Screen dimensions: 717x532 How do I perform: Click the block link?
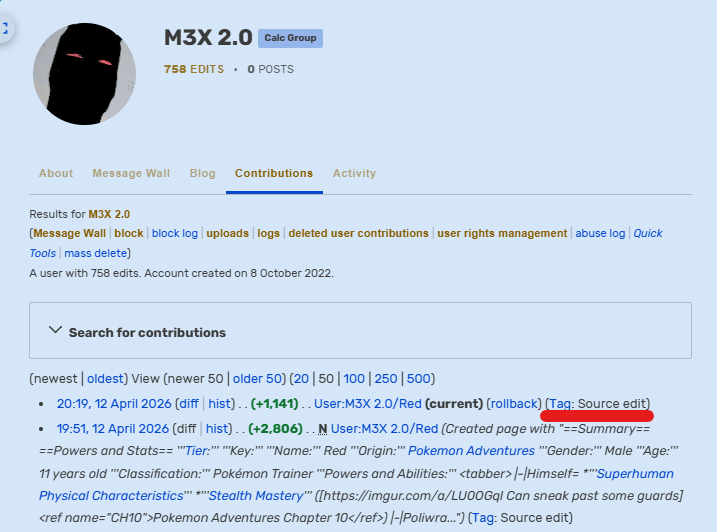(x=129, y=233)
